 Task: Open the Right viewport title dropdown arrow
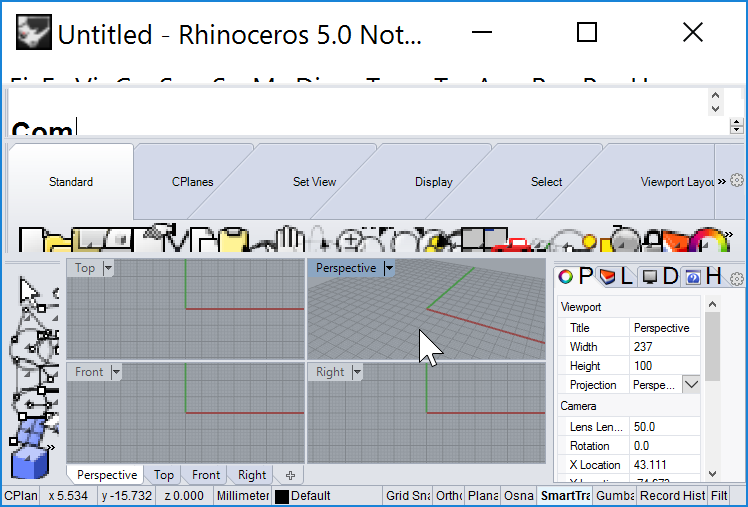coord(357,372)
